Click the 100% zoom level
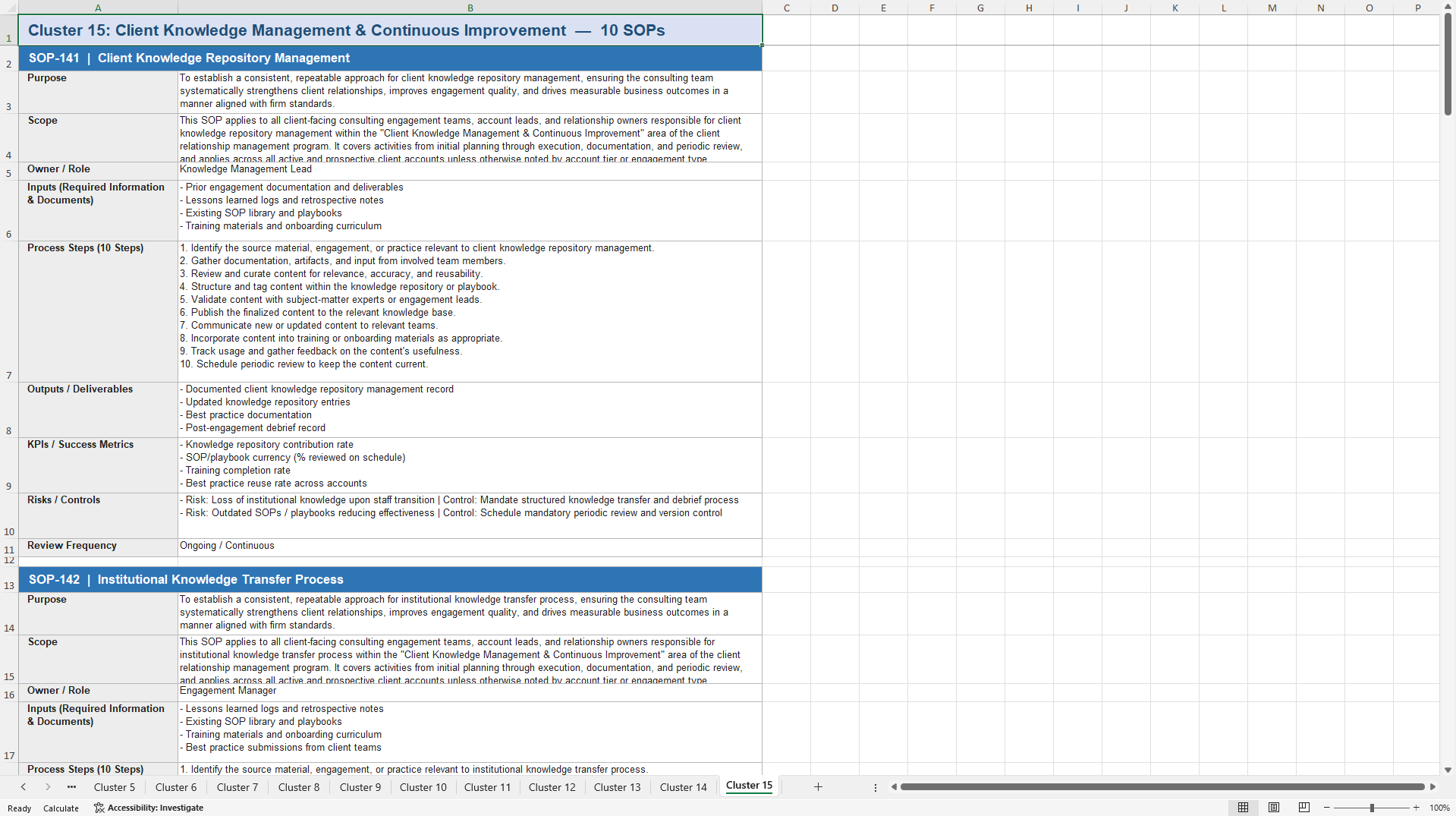Image resolution: width=1456 pixels, height=816 pixels. 1439,808
